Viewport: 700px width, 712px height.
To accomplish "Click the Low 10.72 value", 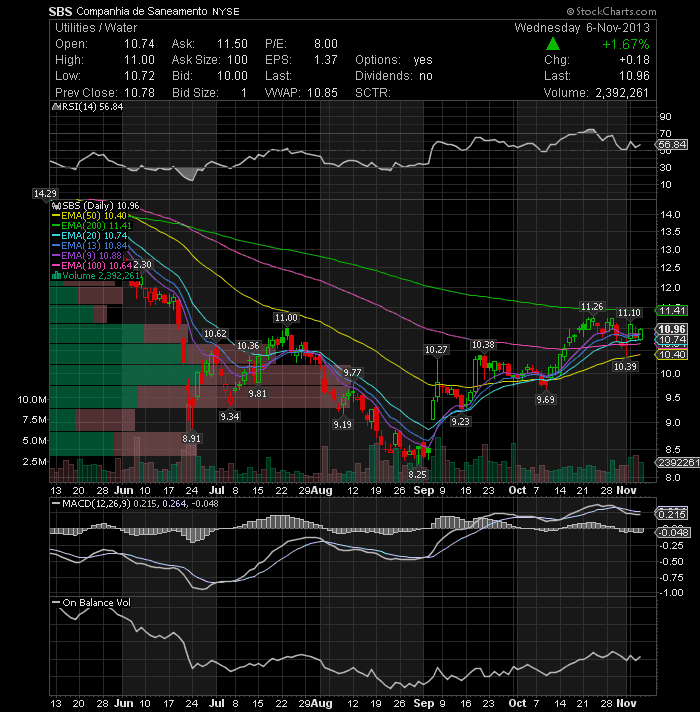I will click(139, 76).
